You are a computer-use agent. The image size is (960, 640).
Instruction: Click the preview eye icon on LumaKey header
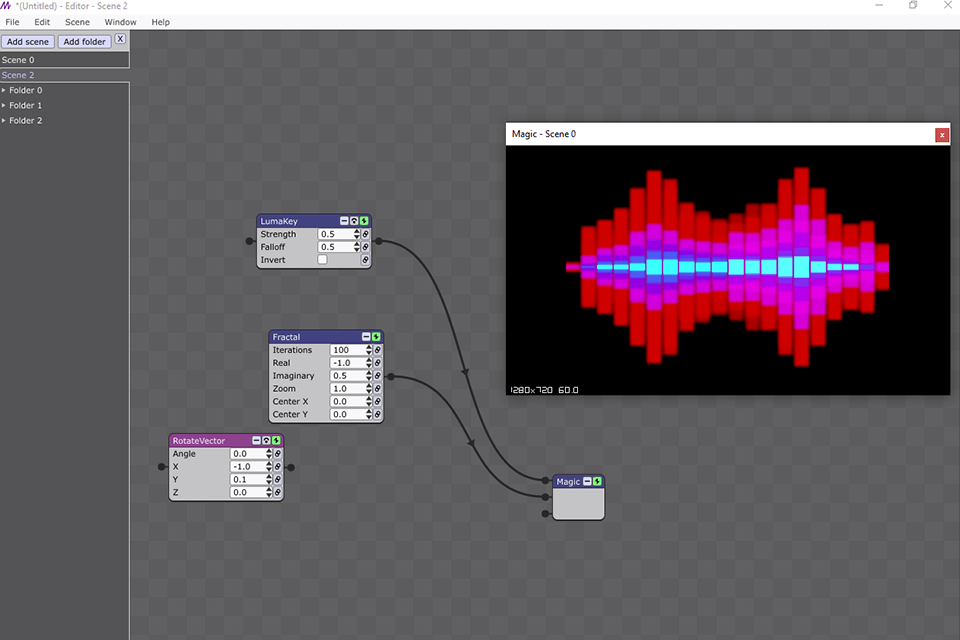click(354, 221)
